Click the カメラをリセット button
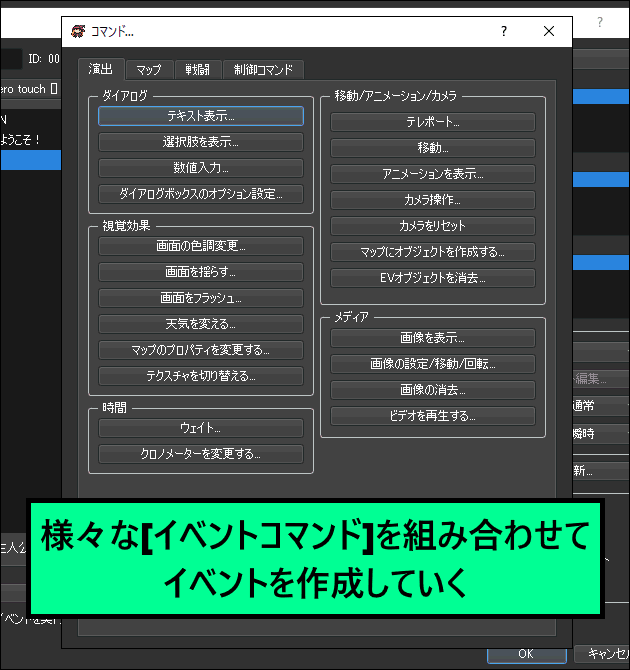This screenshot has width=630, height=670. tap(432, 226)
